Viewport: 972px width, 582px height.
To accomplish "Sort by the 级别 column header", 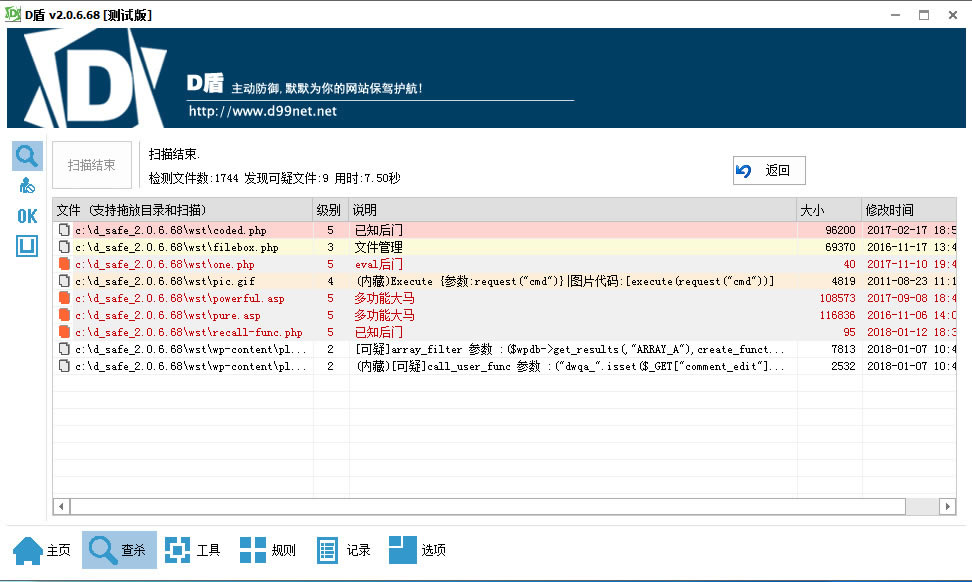I will (330, 210).
